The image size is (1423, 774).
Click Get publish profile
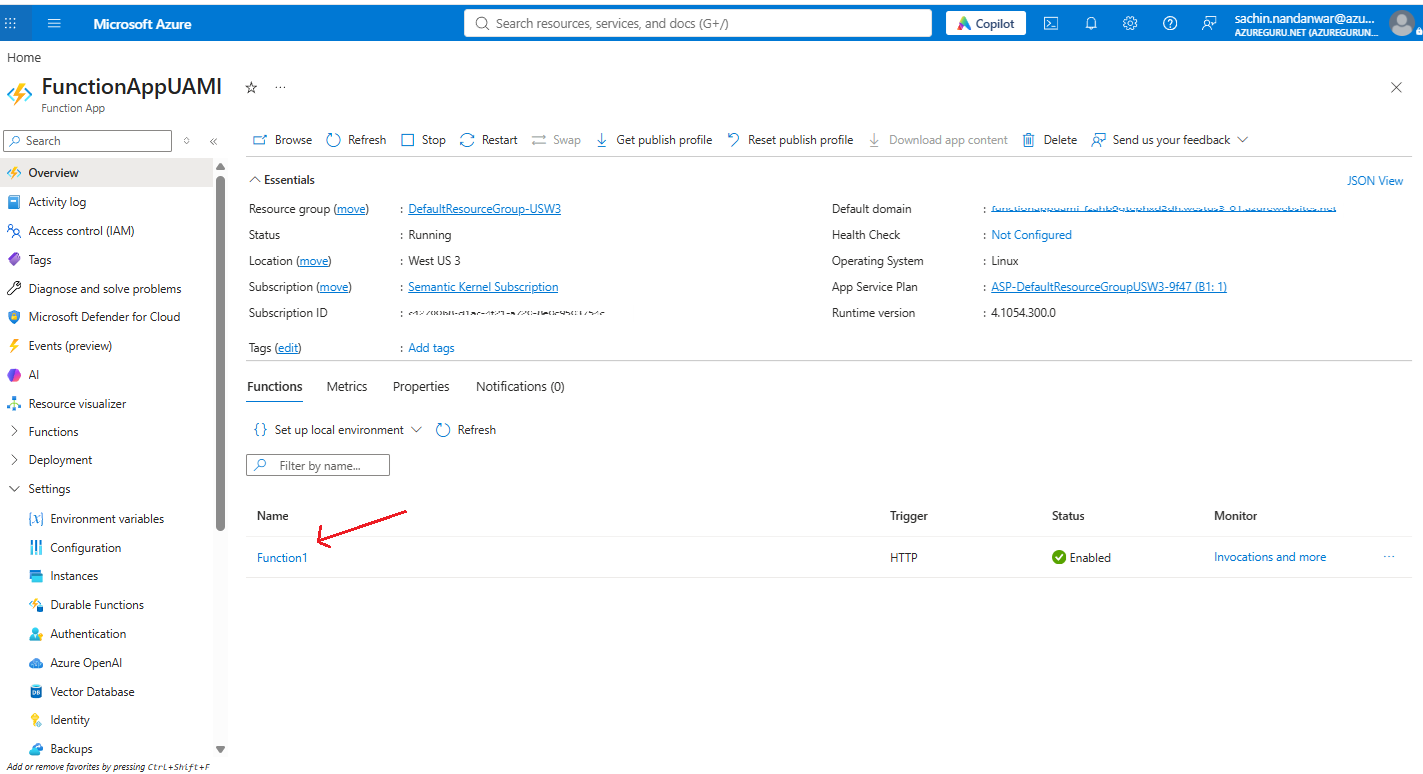(x=653, y=140)
